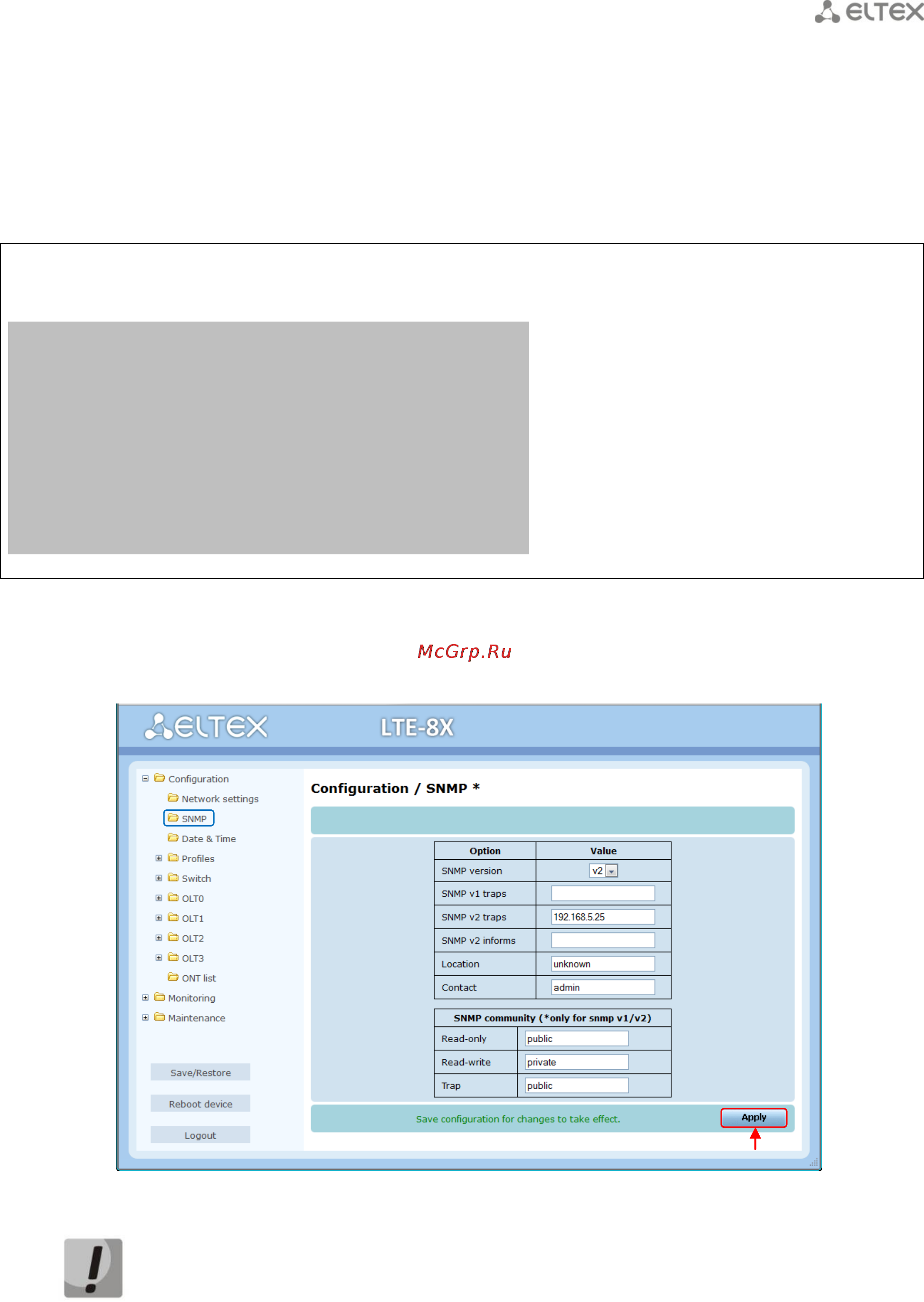Click the Date & Time folder icon

[173, 837]
